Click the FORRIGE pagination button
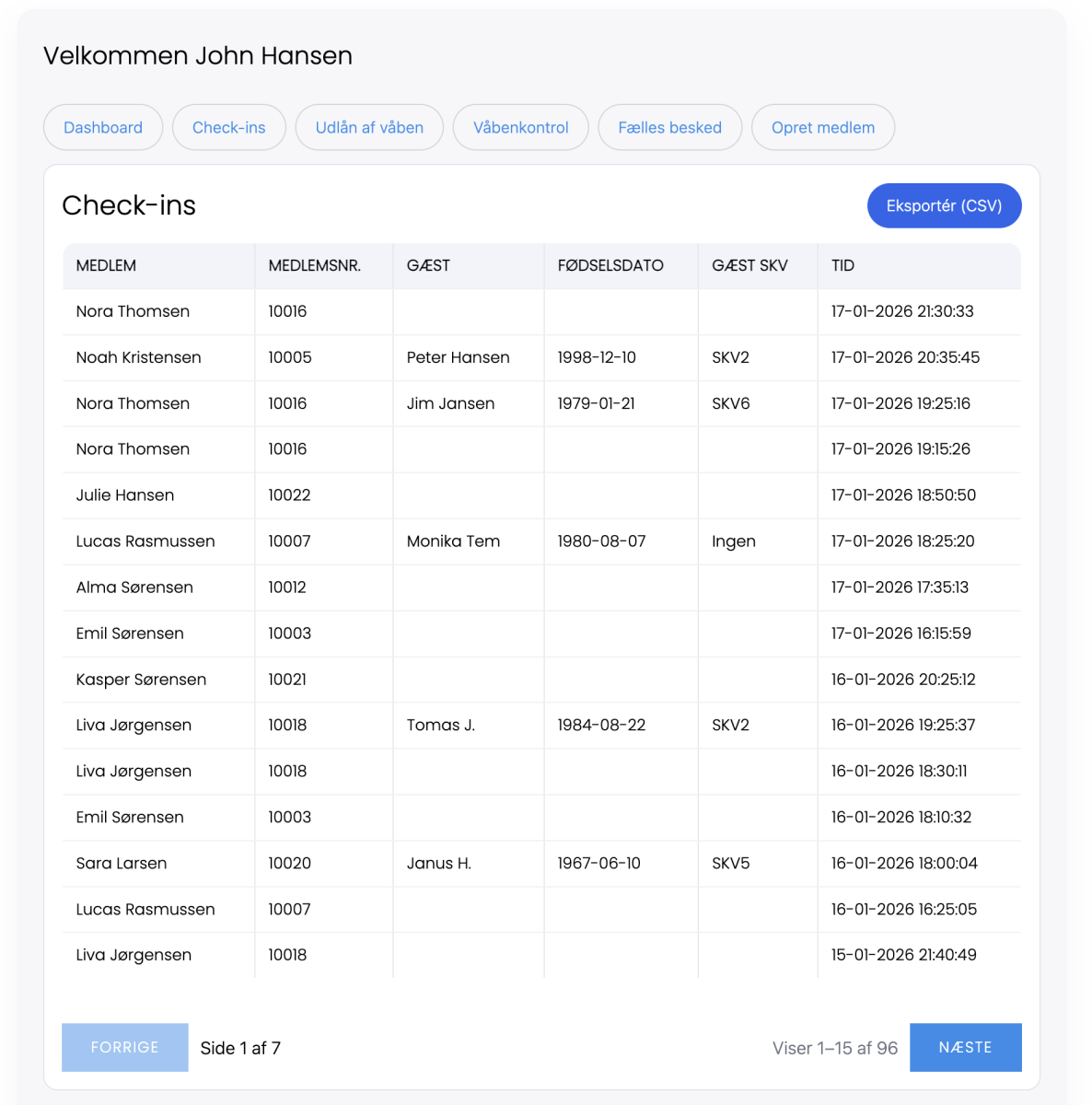 [124, 1047]
